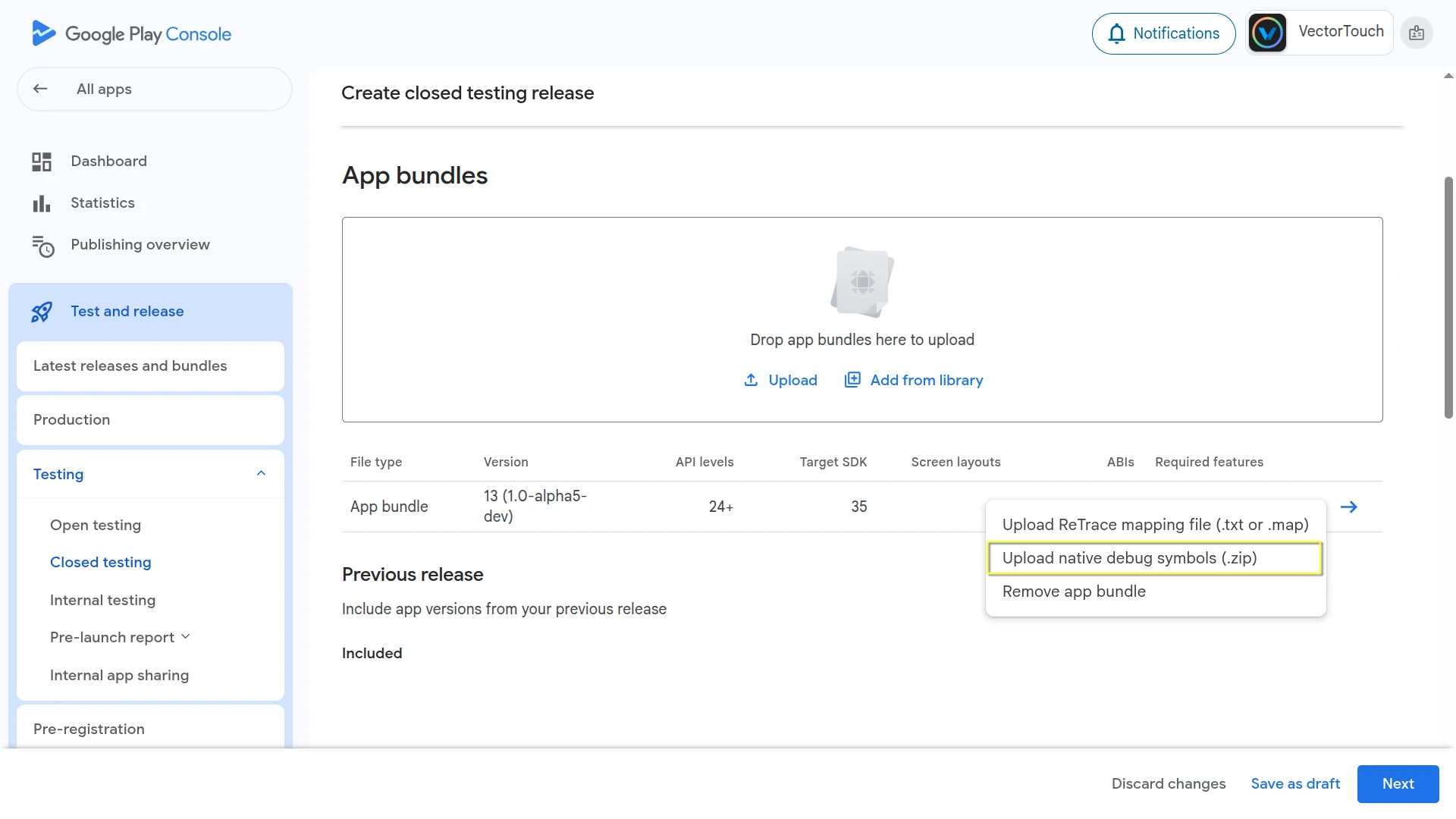The height and width of the screenshot is (819, 1456).
Task: Open the Notifications button
Action: (x=1163, y=33)
